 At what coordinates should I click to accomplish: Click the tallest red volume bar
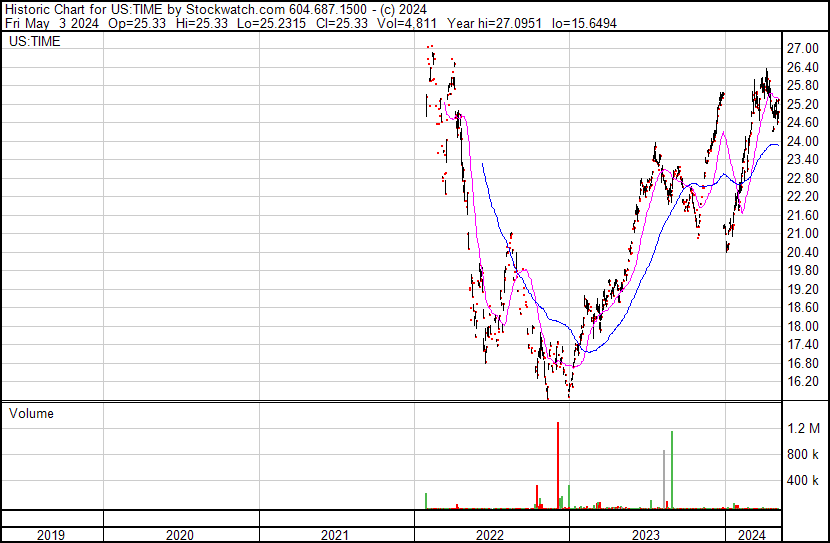pos(557,465)
